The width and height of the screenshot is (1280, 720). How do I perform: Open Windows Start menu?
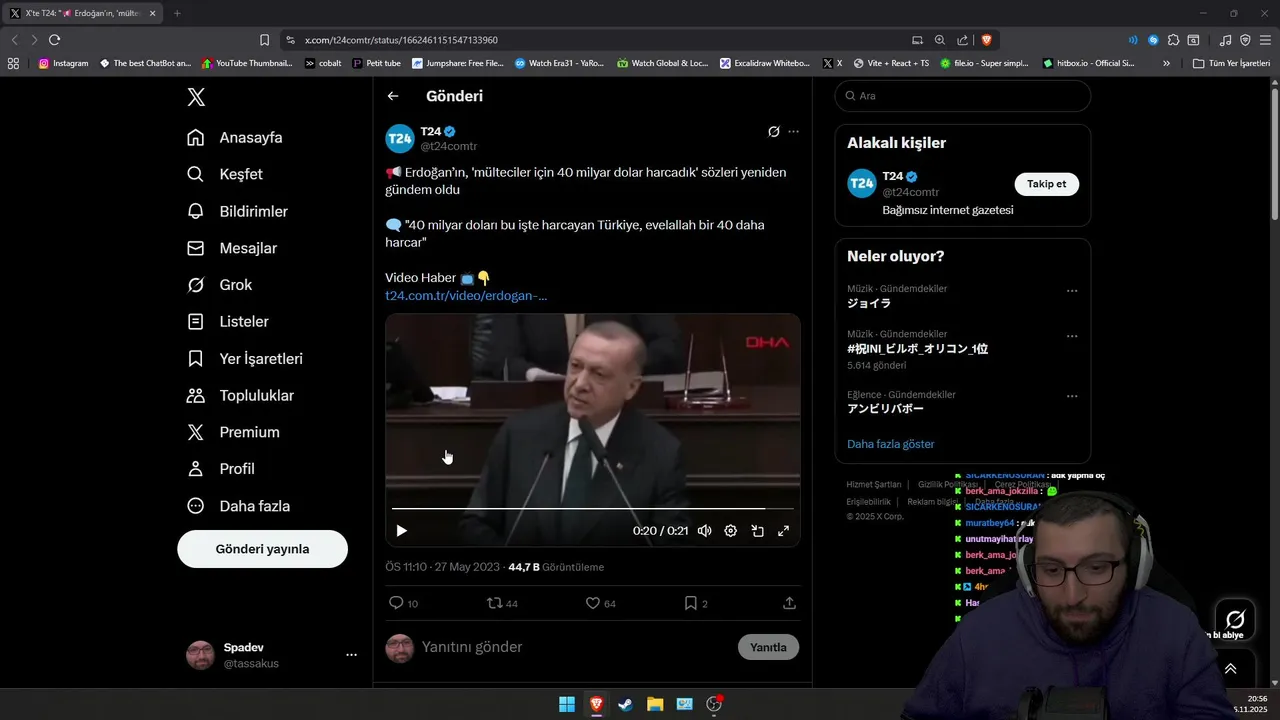coord(567,704)
